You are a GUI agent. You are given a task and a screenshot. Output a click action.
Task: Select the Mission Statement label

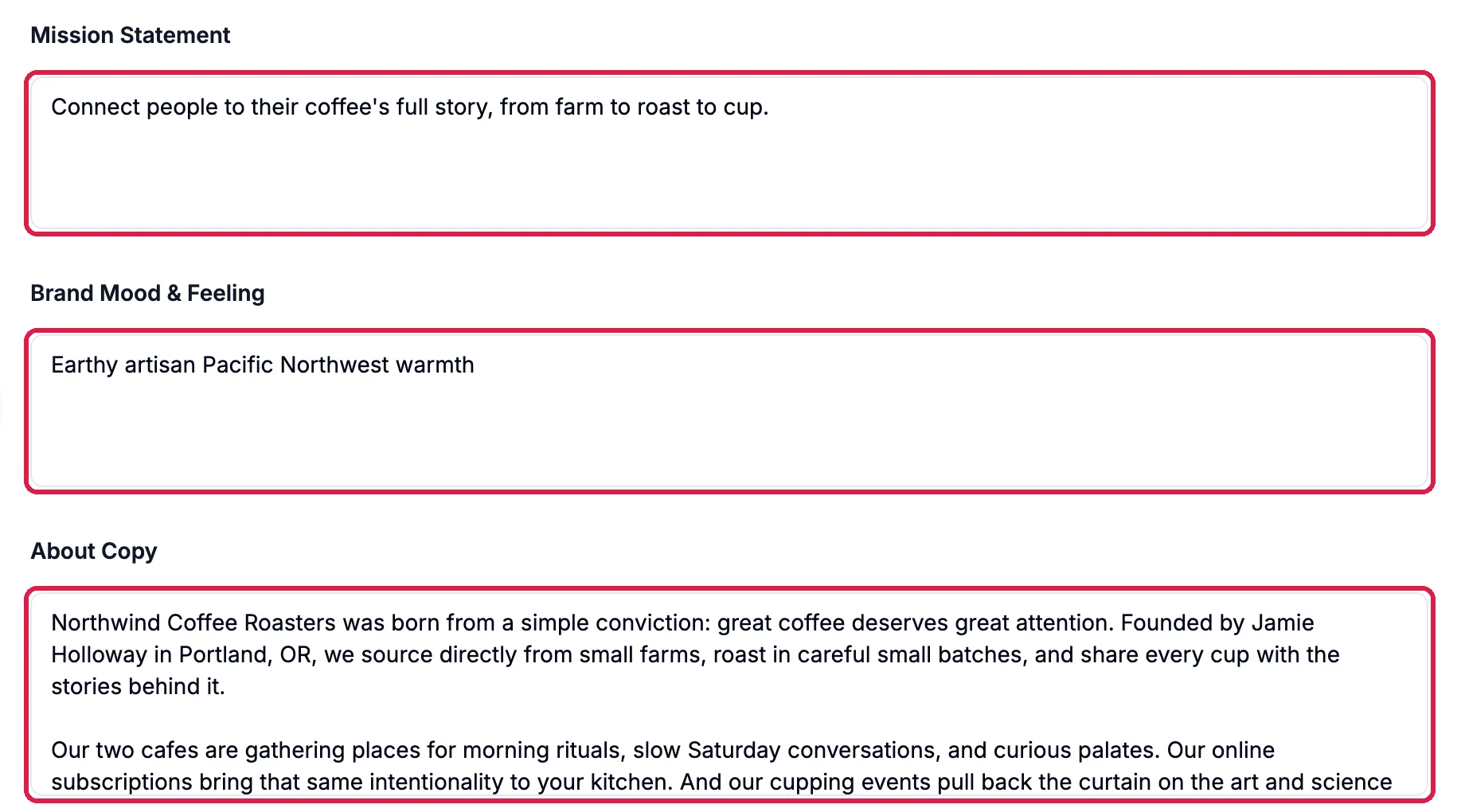130,35
